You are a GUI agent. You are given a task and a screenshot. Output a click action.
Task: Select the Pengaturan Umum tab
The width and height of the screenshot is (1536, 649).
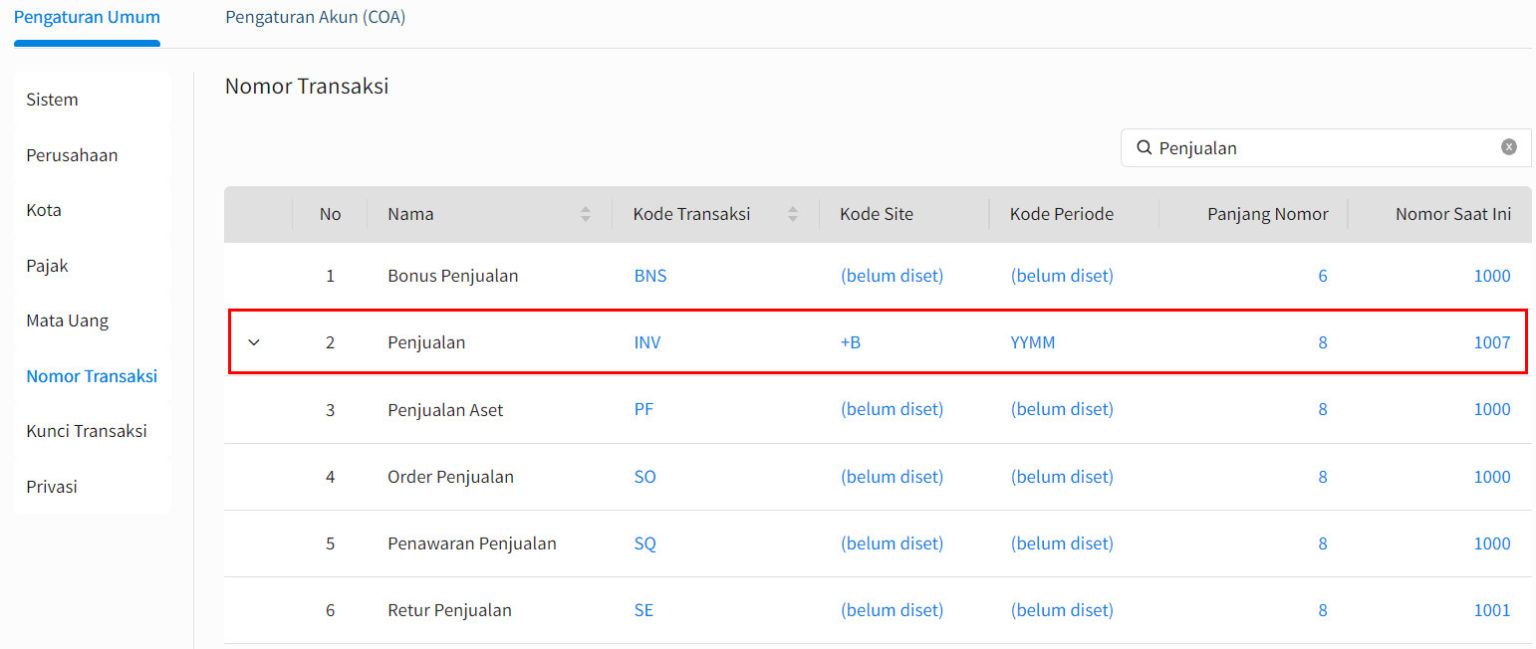[x=86, y=17]
